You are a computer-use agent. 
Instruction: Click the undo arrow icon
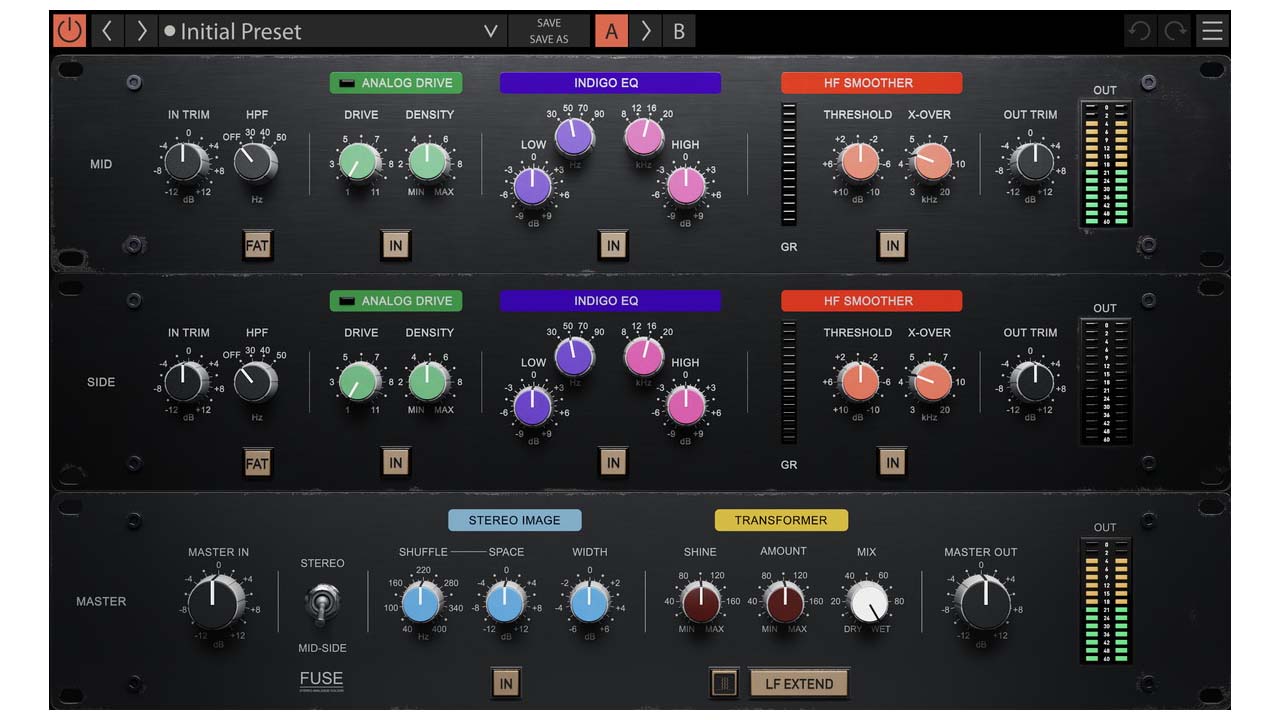click(1139, 31)
